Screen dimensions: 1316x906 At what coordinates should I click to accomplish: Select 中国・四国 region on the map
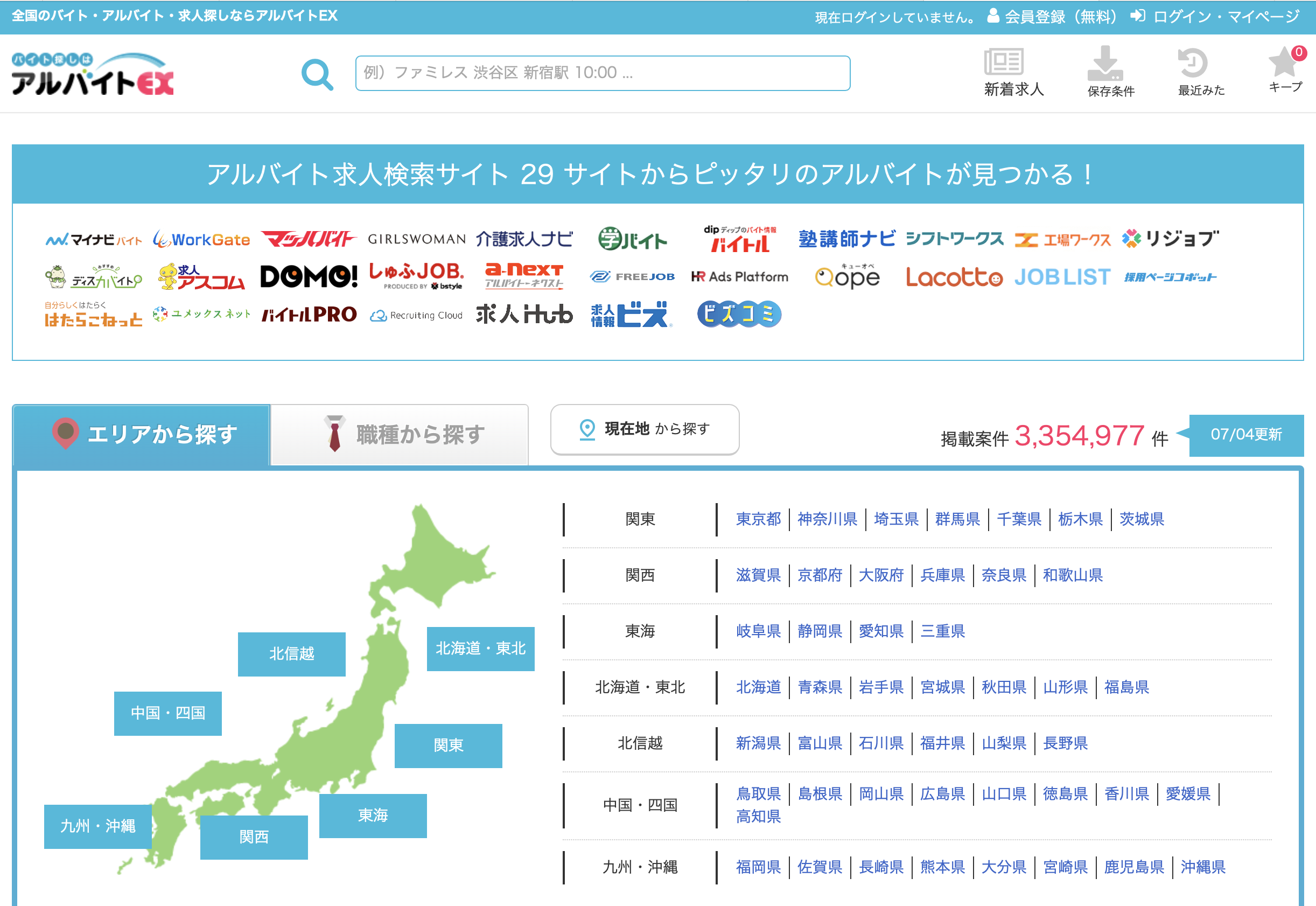tap(168, 714)
